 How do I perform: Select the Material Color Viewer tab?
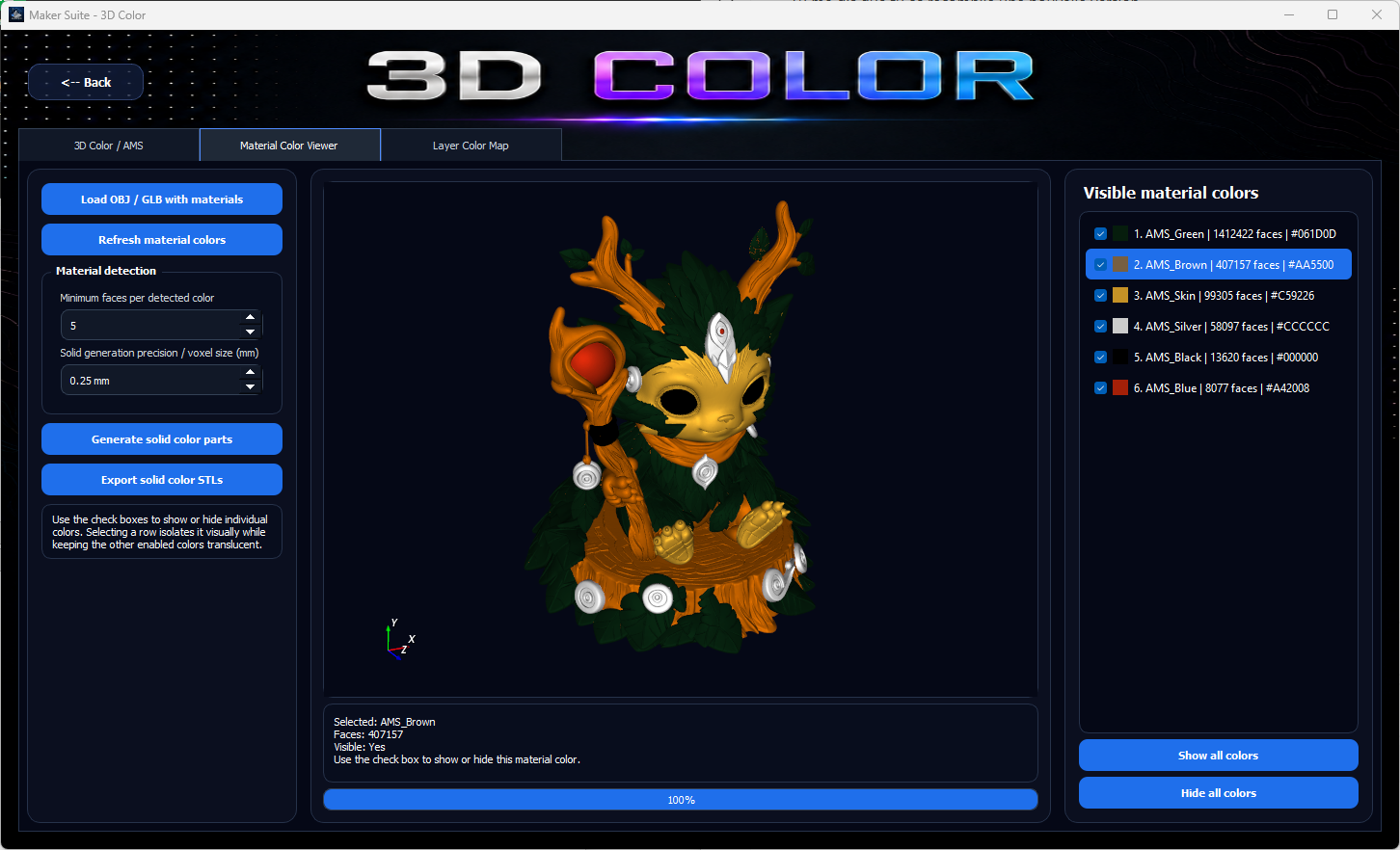coord(289,146)
